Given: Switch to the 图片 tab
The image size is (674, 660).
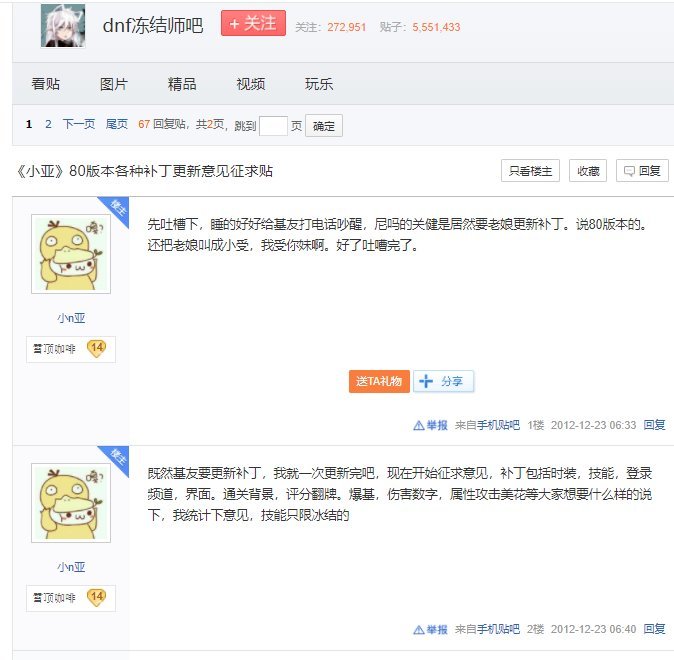Looking at the screenshot, I should 113,84.
